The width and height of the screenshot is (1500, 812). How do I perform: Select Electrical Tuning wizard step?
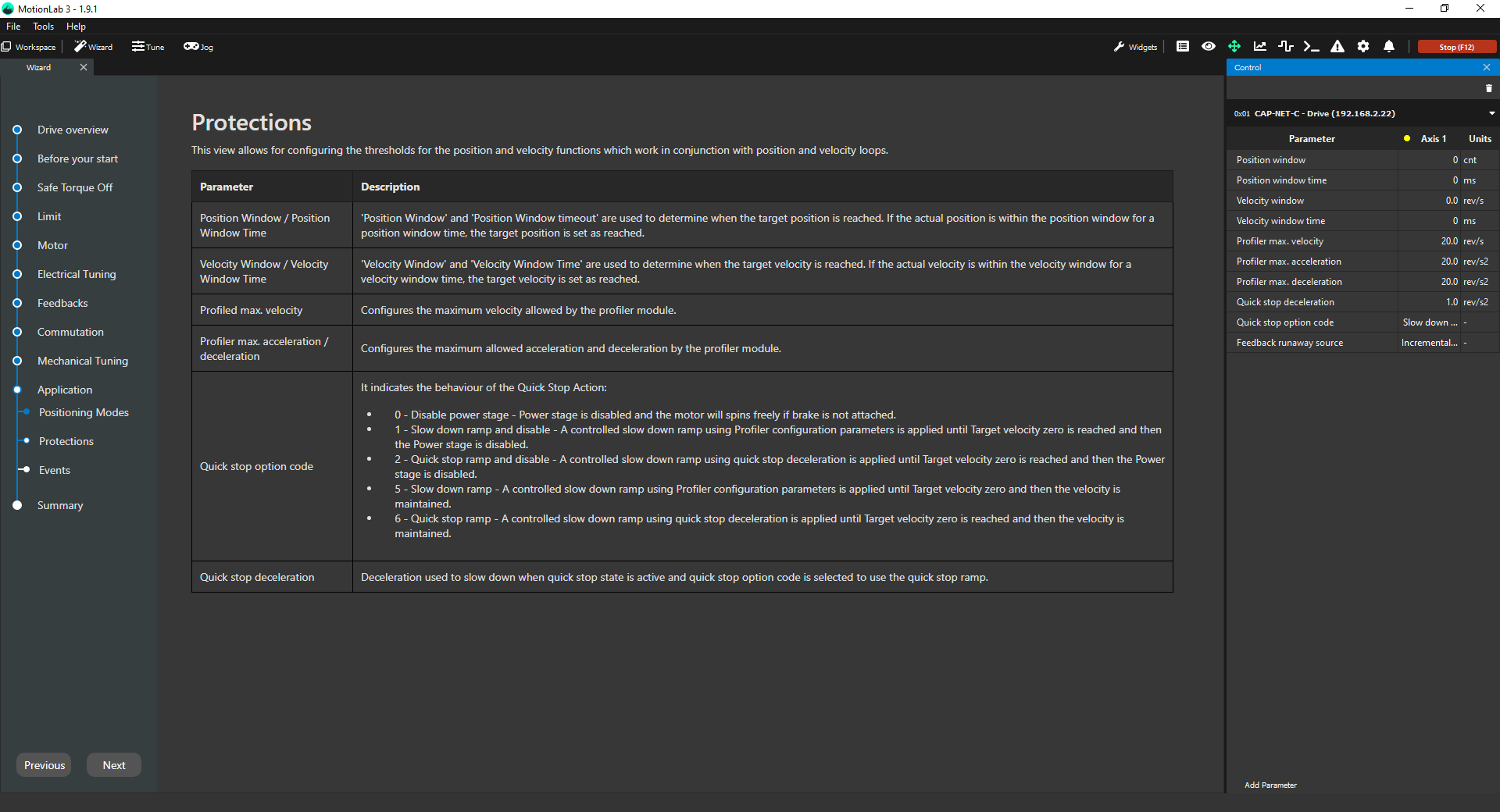click(77, 274)
